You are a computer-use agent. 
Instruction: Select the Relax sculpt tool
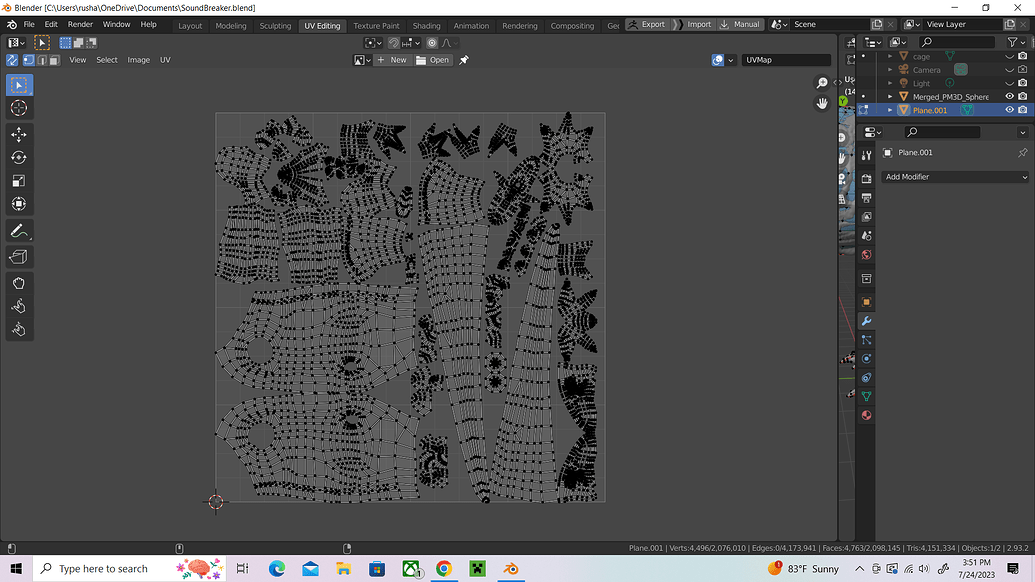[18, 306]
